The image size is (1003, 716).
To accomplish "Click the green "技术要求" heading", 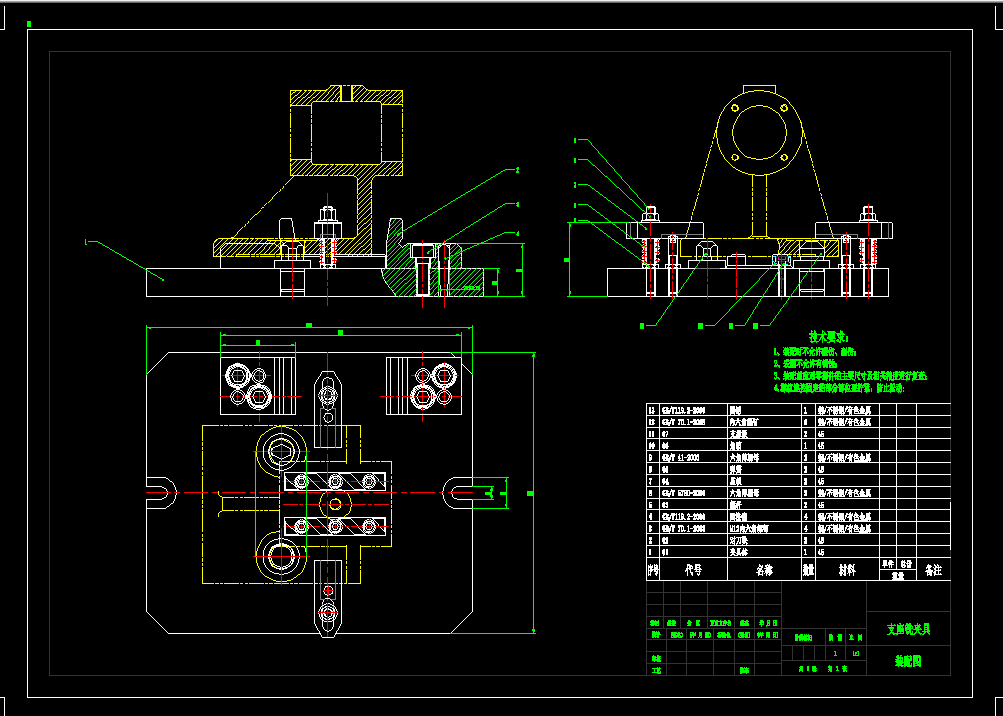I will pos(828,337).
